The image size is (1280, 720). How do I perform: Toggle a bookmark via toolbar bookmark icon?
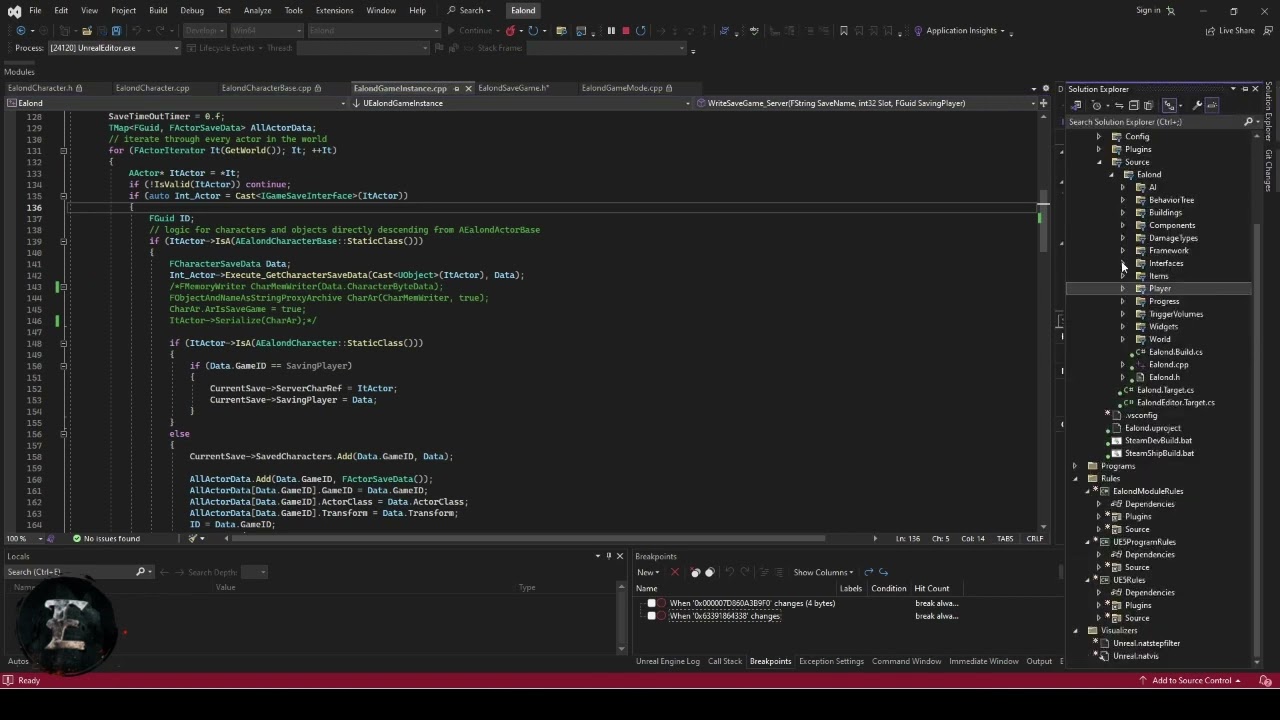pyautogui.click(x=843, y=30)
